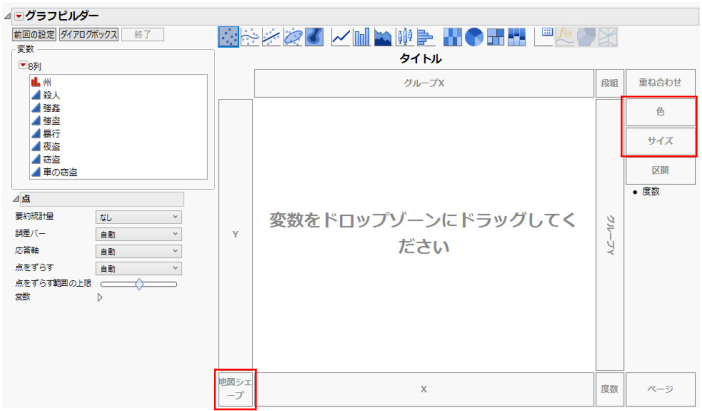Open the 誤差バー dropdown

[138, 234]
